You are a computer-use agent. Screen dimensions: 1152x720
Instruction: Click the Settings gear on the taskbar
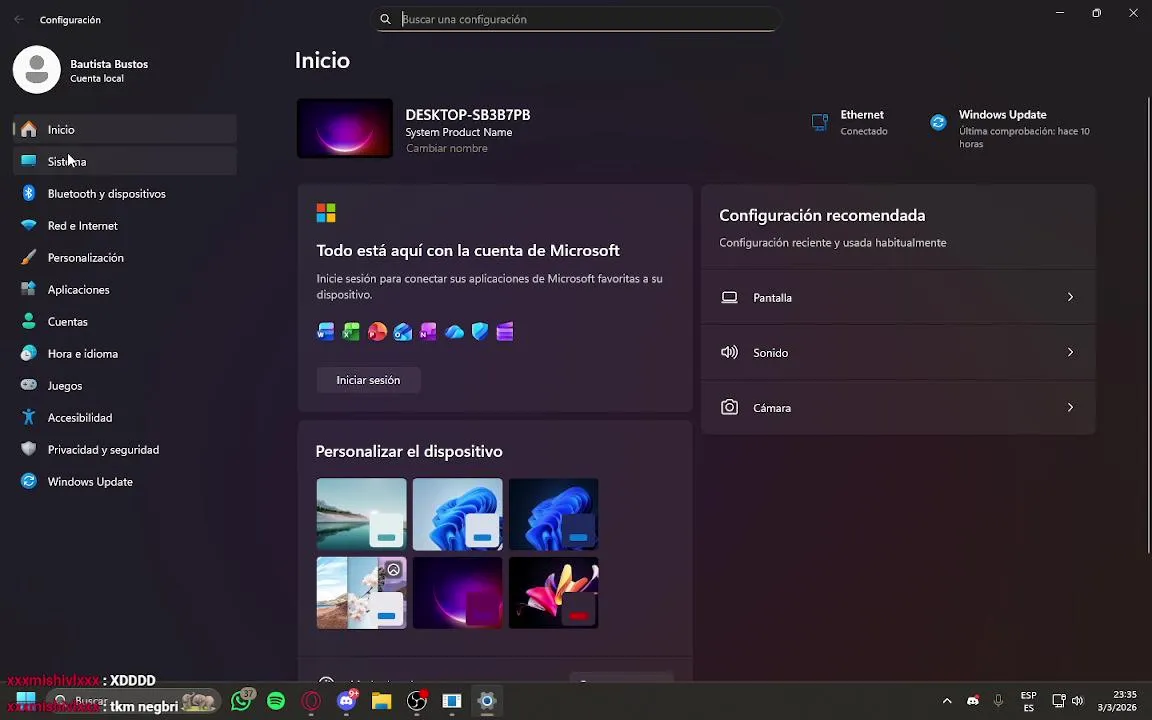coord(486,701)
